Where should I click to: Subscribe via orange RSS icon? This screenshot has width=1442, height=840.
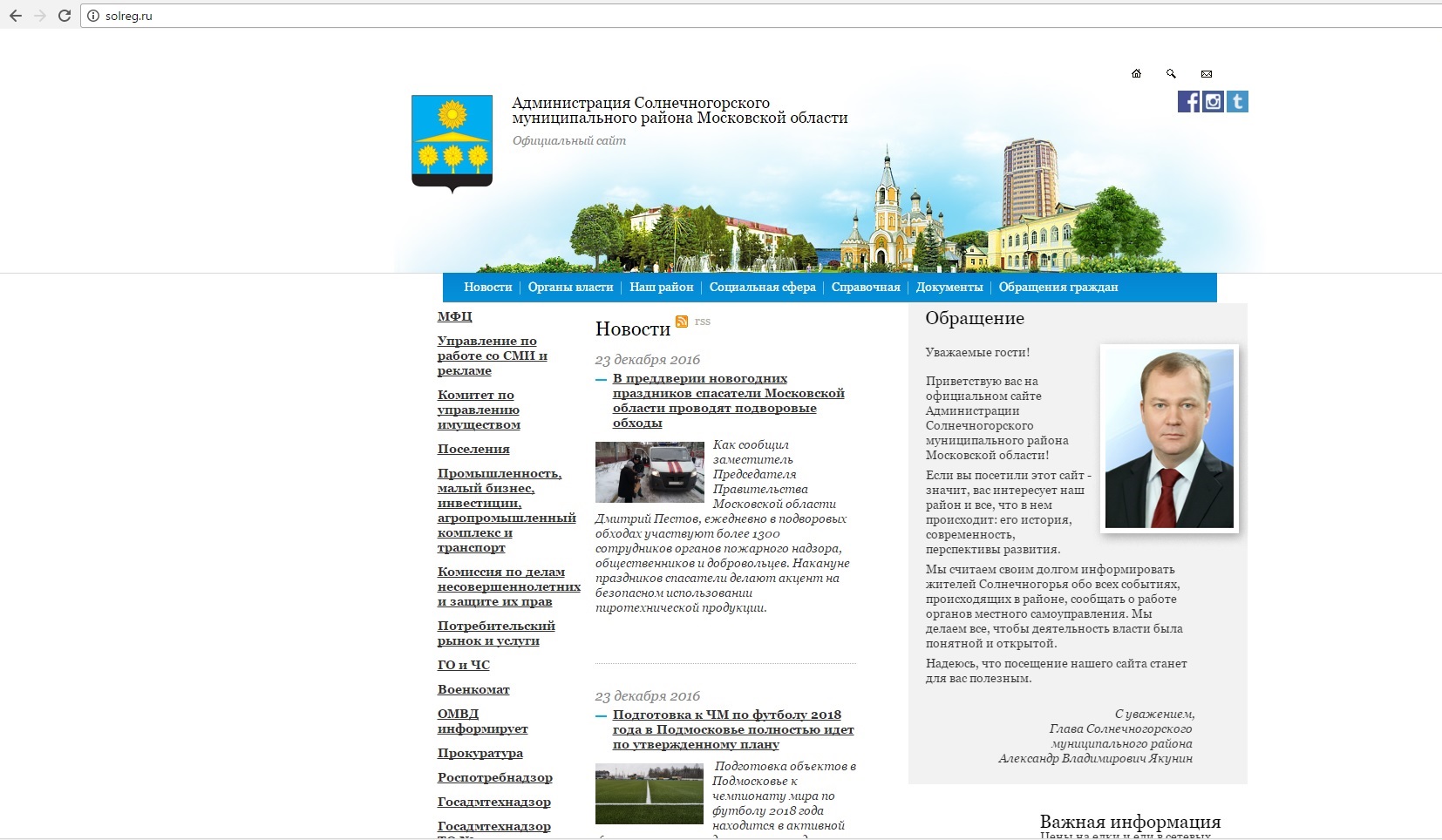(682, 322)
